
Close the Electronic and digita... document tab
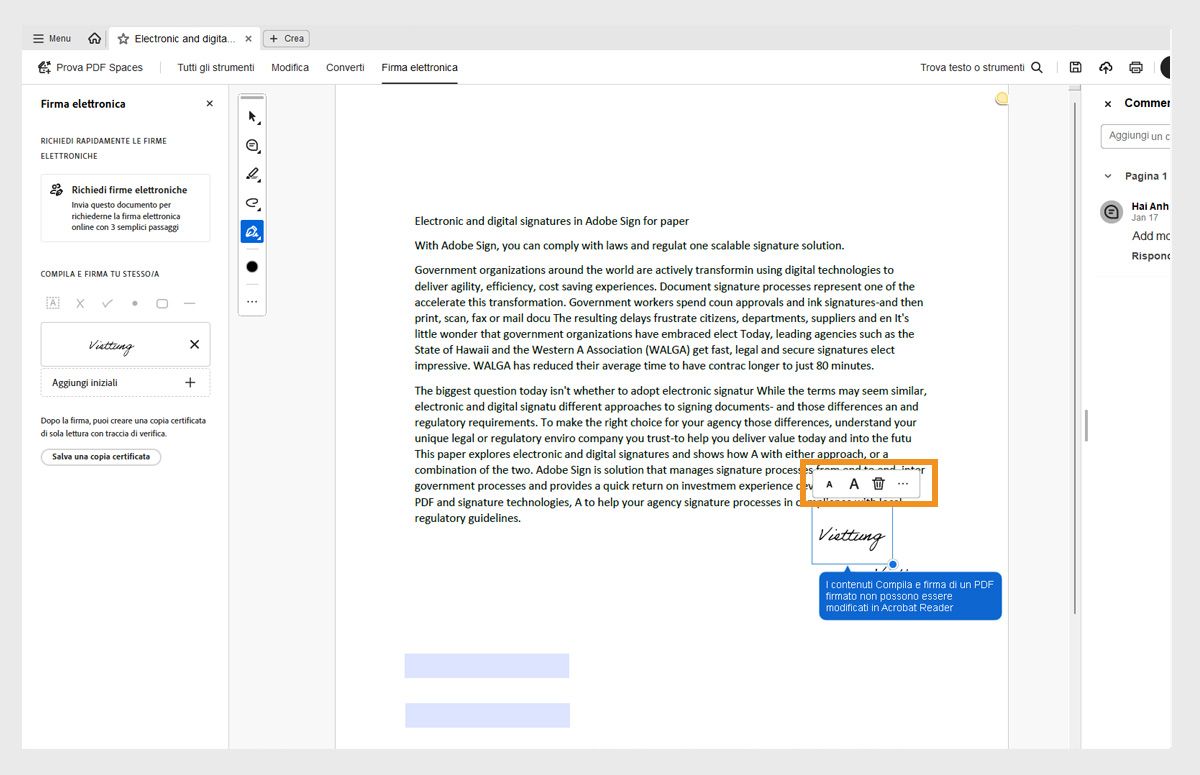[248, 39]
